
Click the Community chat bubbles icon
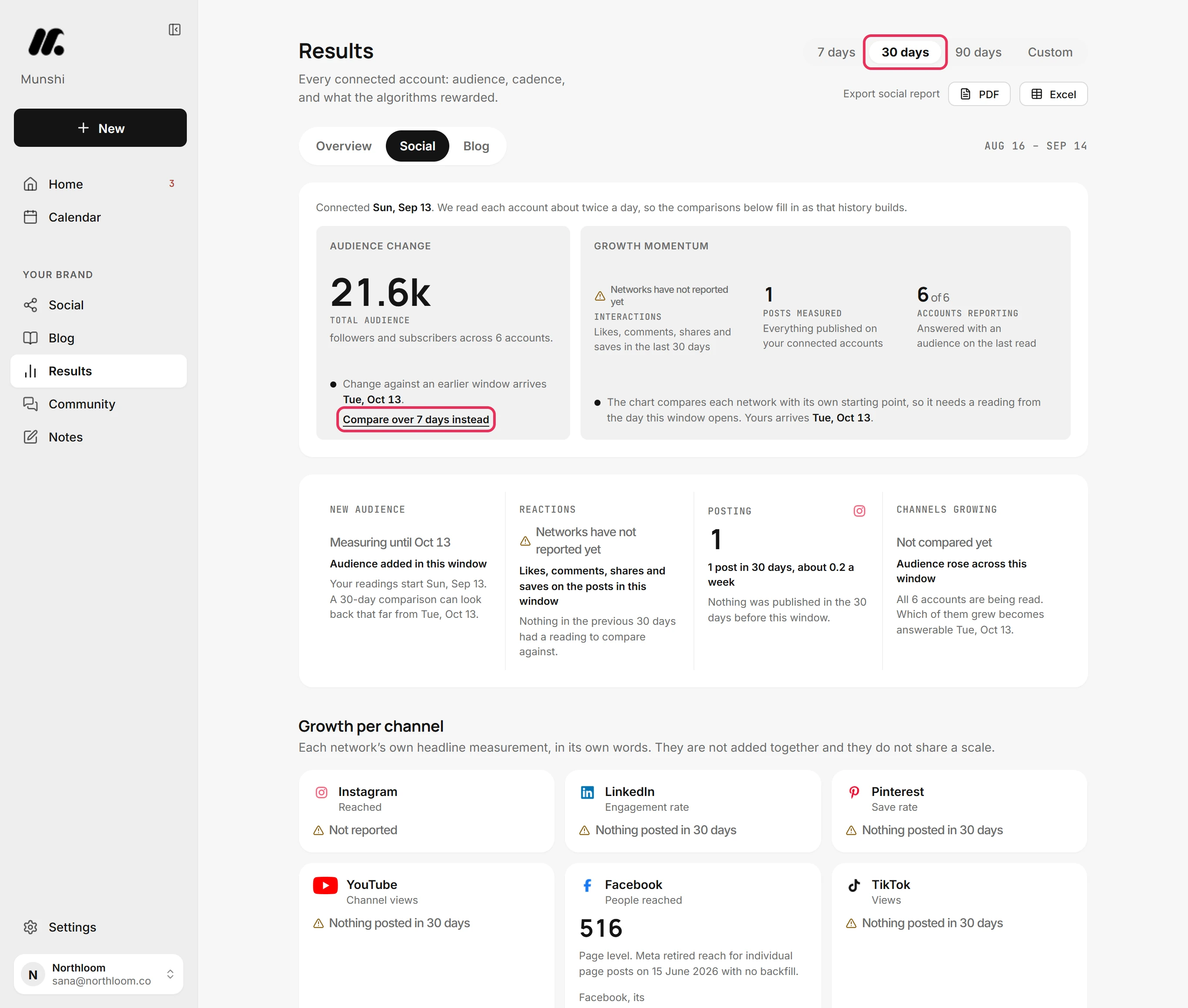[x=30, y=404]
